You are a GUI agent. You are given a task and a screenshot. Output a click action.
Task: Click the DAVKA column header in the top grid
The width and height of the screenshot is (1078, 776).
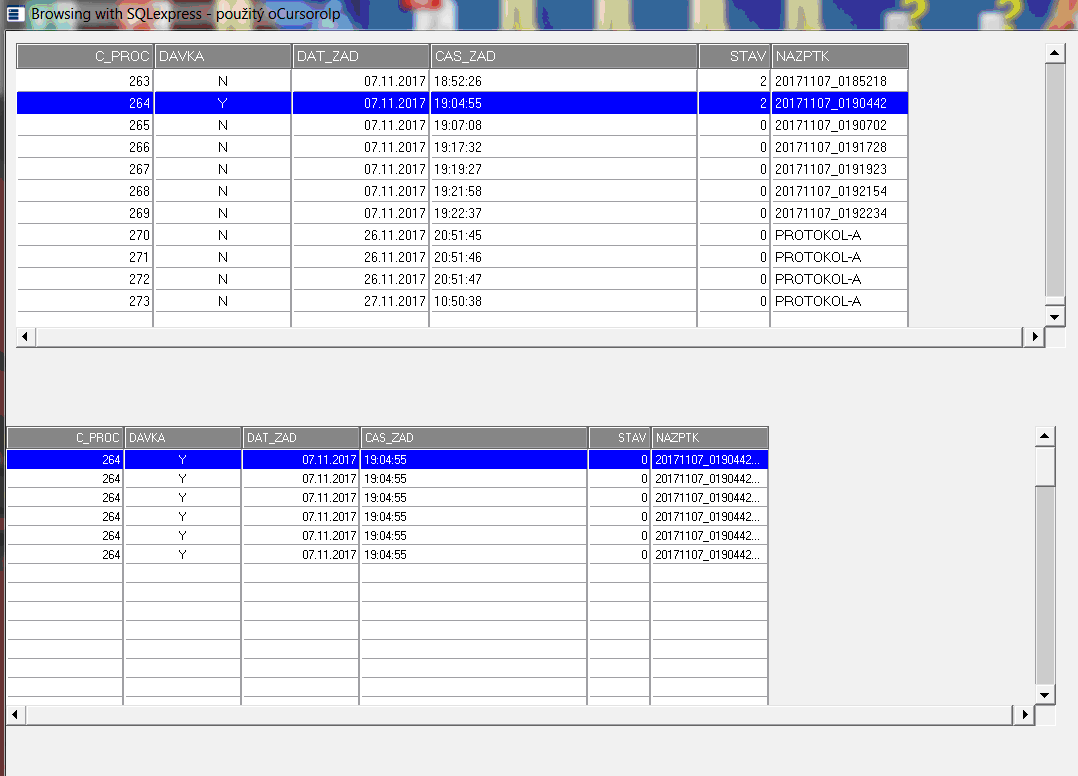click(x=222, y=56)
